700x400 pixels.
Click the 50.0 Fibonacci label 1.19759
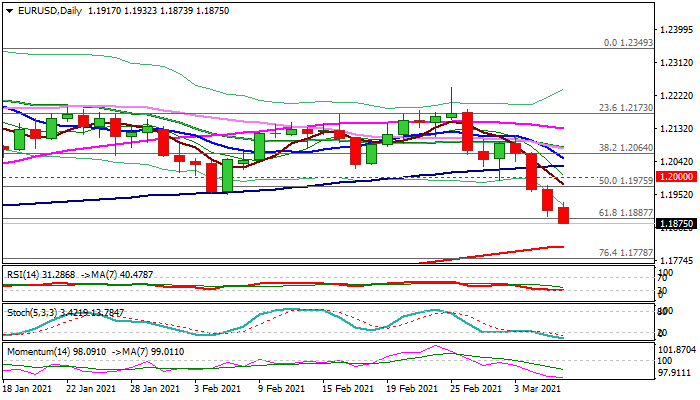(626, 180)
